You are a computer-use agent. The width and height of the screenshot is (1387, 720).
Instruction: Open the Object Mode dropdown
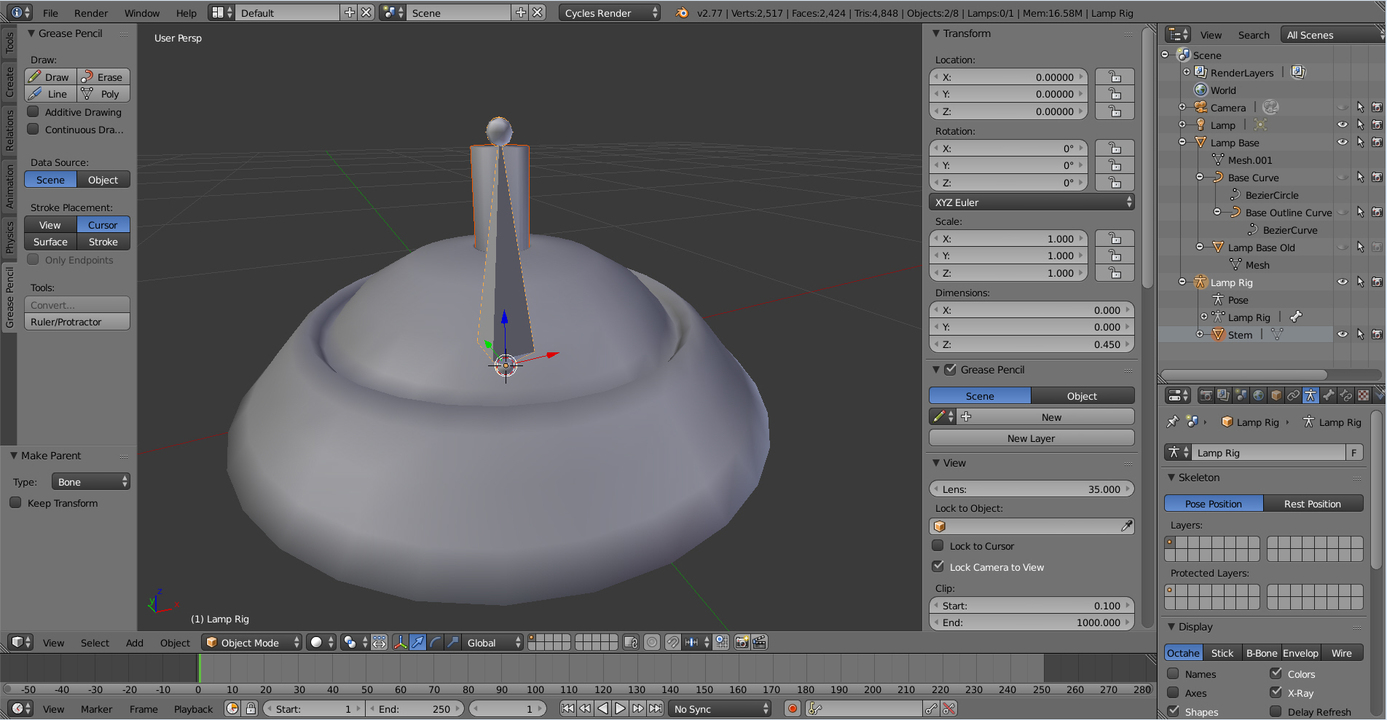click(252, 643)
